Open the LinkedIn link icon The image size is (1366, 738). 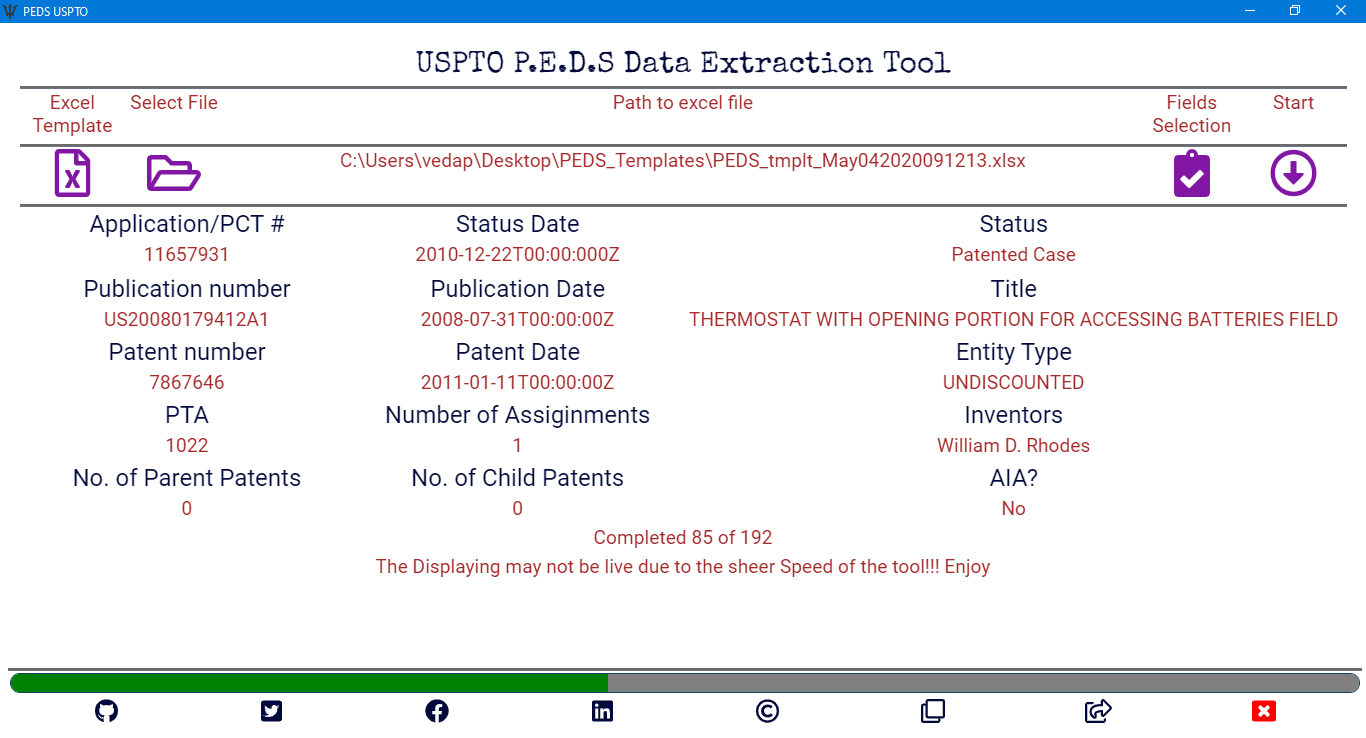tap(602, 711)
